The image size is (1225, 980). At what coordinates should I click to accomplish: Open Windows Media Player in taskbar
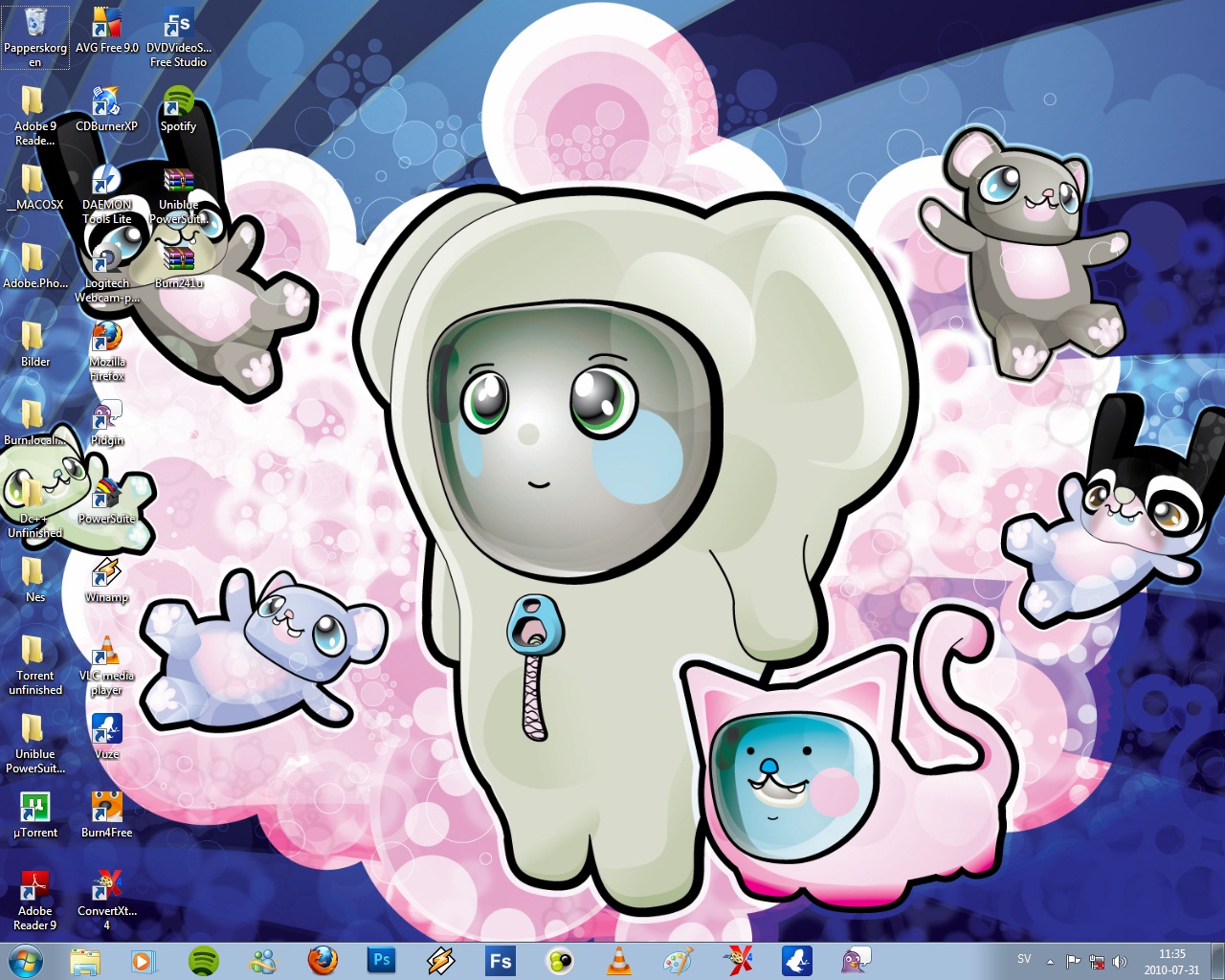(144, 960)
